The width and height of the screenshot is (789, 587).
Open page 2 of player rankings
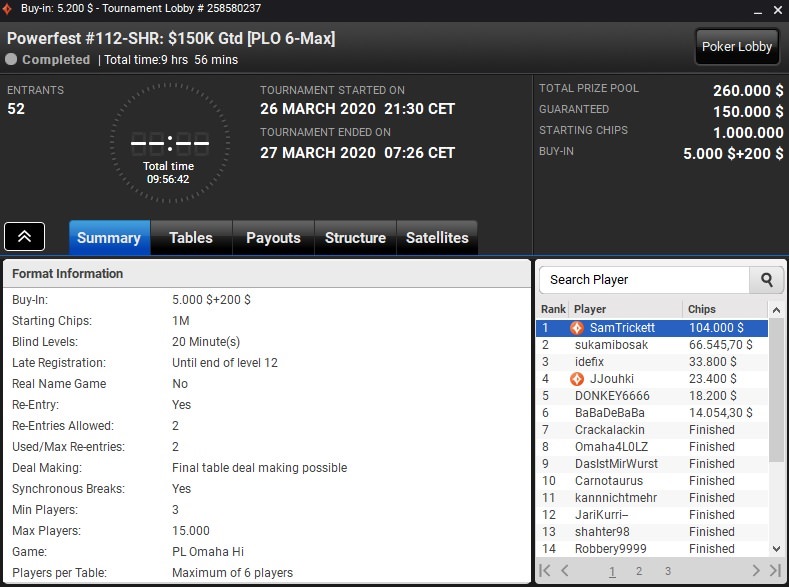point(639,571)
